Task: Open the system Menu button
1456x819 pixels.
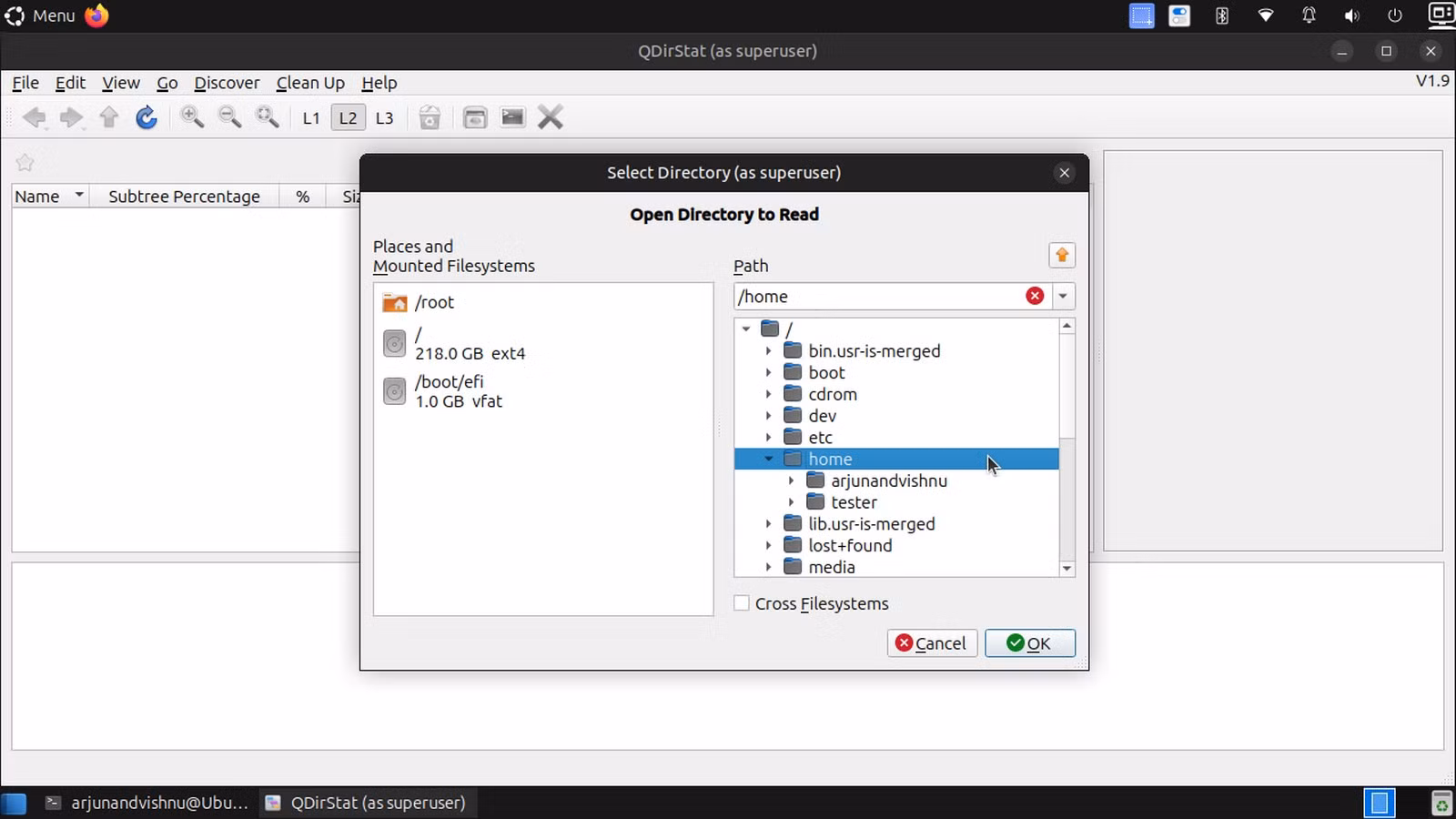Action: [40, 15]
